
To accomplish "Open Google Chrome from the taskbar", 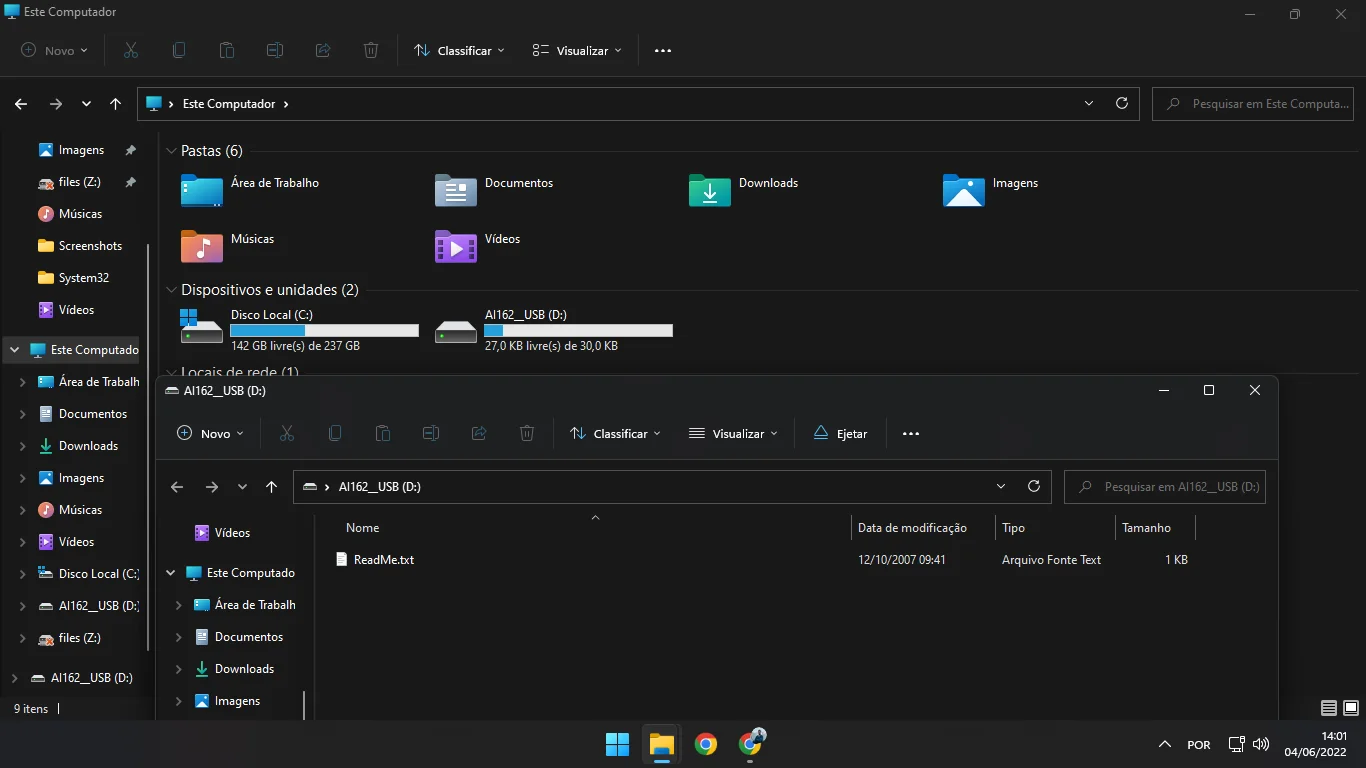I will [x=706, y=744].
